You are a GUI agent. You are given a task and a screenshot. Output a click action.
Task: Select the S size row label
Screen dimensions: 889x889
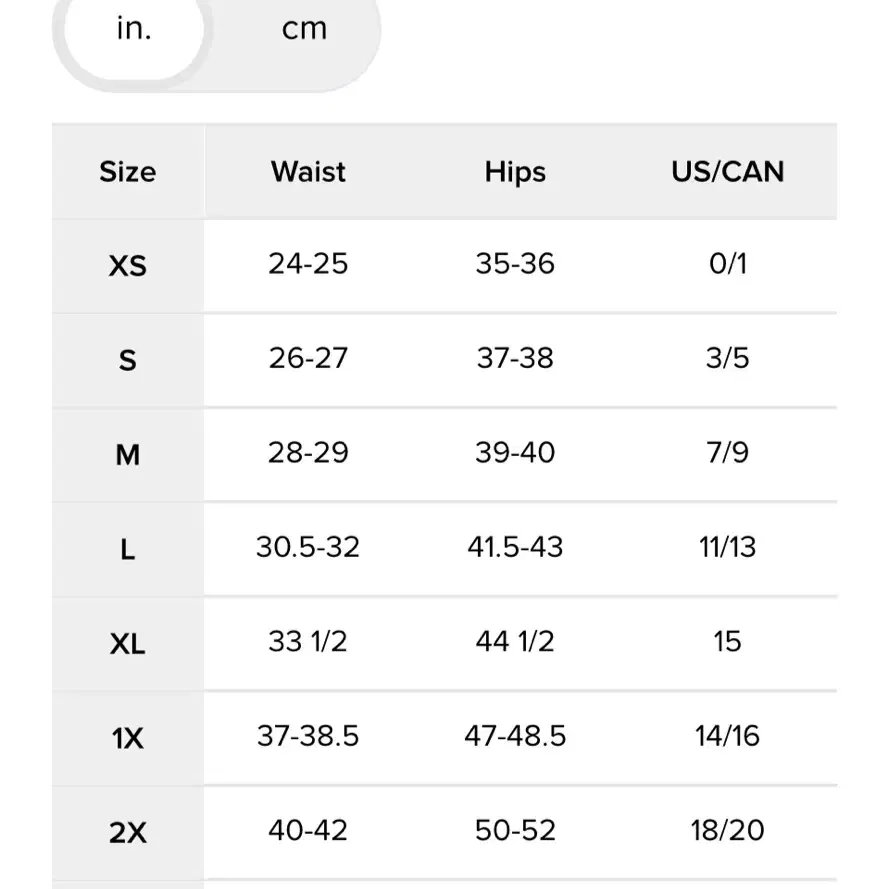point(128,361)
